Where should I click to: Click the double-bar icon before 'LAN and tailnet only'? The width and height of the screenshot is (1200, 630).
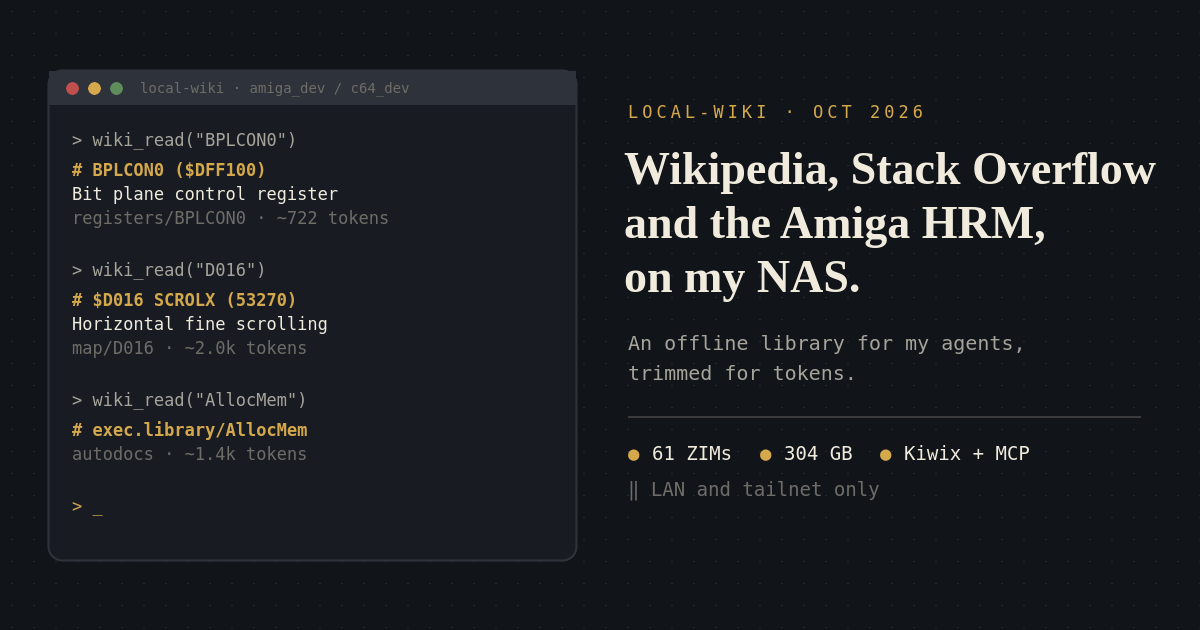tap(633, 490)
